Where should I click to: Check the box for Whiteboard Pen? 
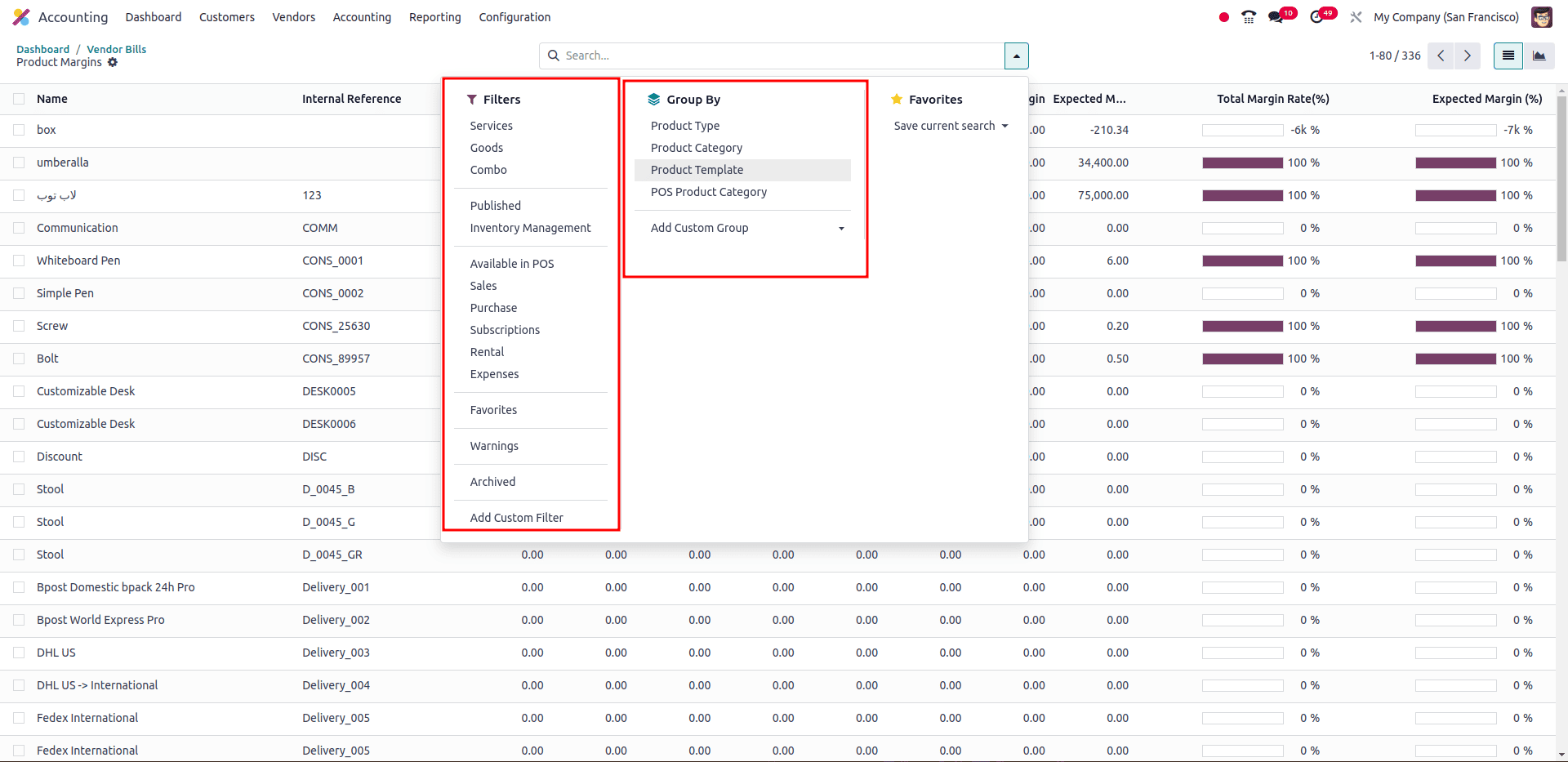coord(19,261)
